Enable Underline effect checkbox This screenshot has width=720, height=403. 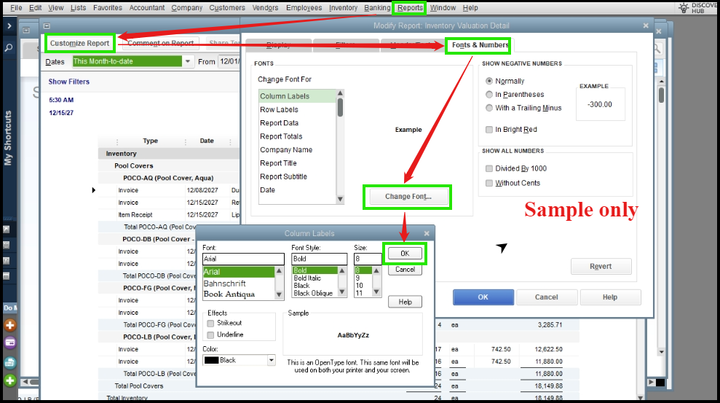(x=210, y=335)
